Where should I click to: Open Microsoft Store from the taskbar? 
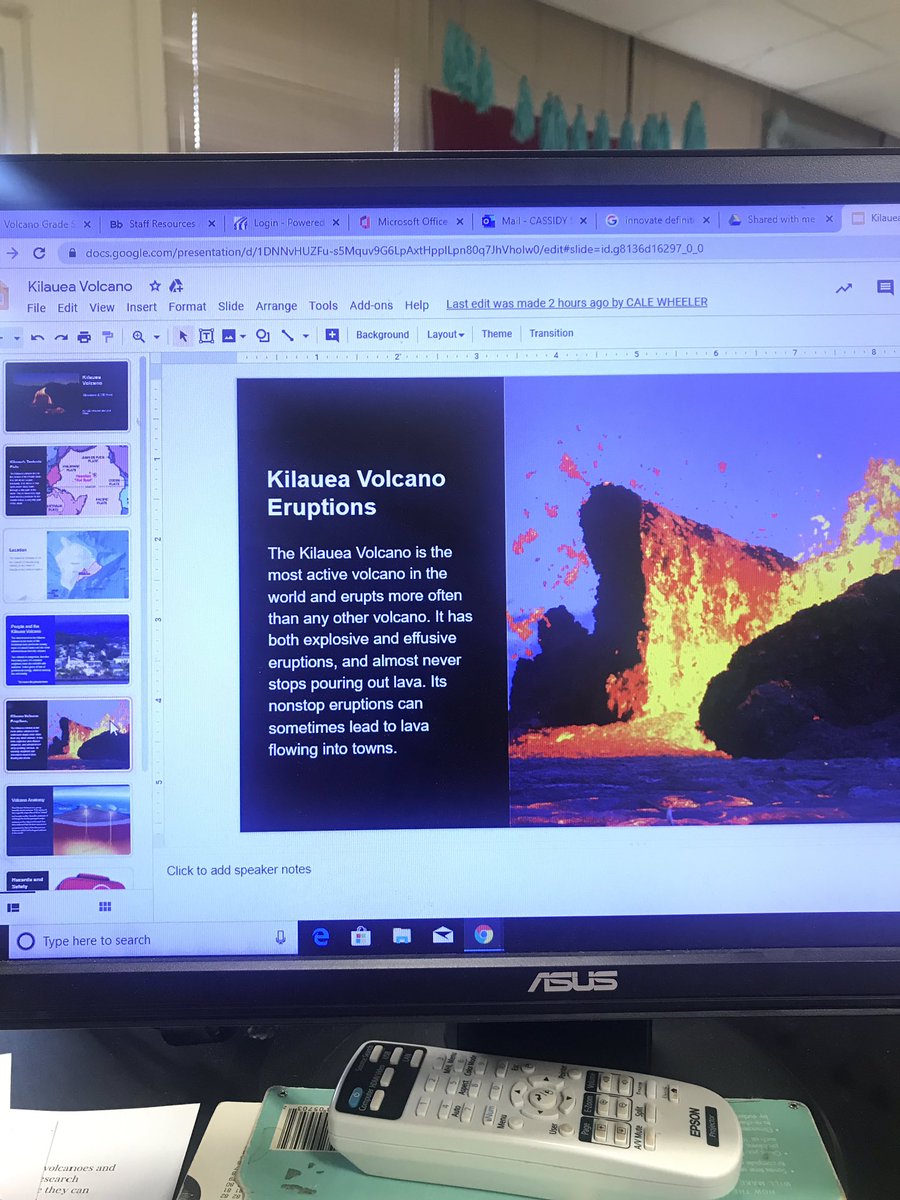point(361,936)
